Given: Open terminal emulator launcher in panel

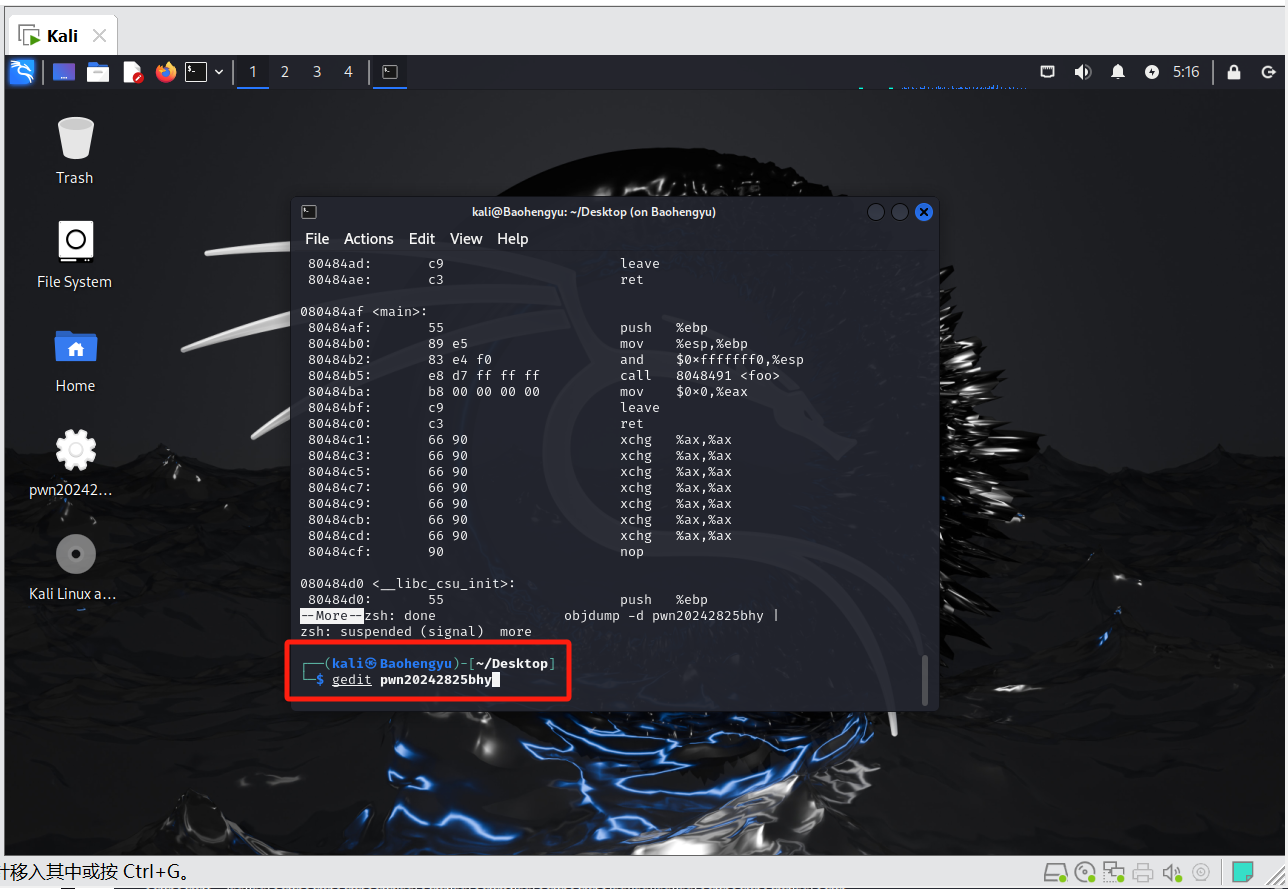Looking at the screenshot, I should (x=196, y=72).
